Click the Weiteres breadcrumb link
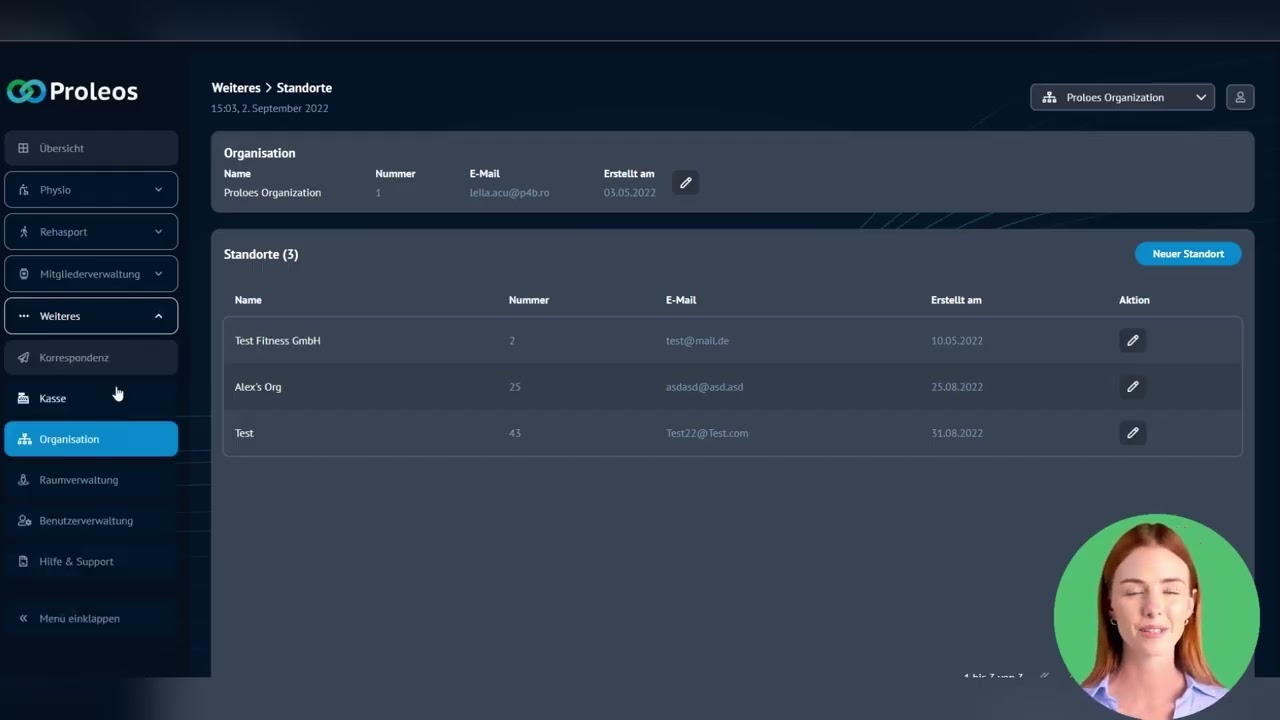The width and height of the screenshot is (1280, 720). [236, 88]
